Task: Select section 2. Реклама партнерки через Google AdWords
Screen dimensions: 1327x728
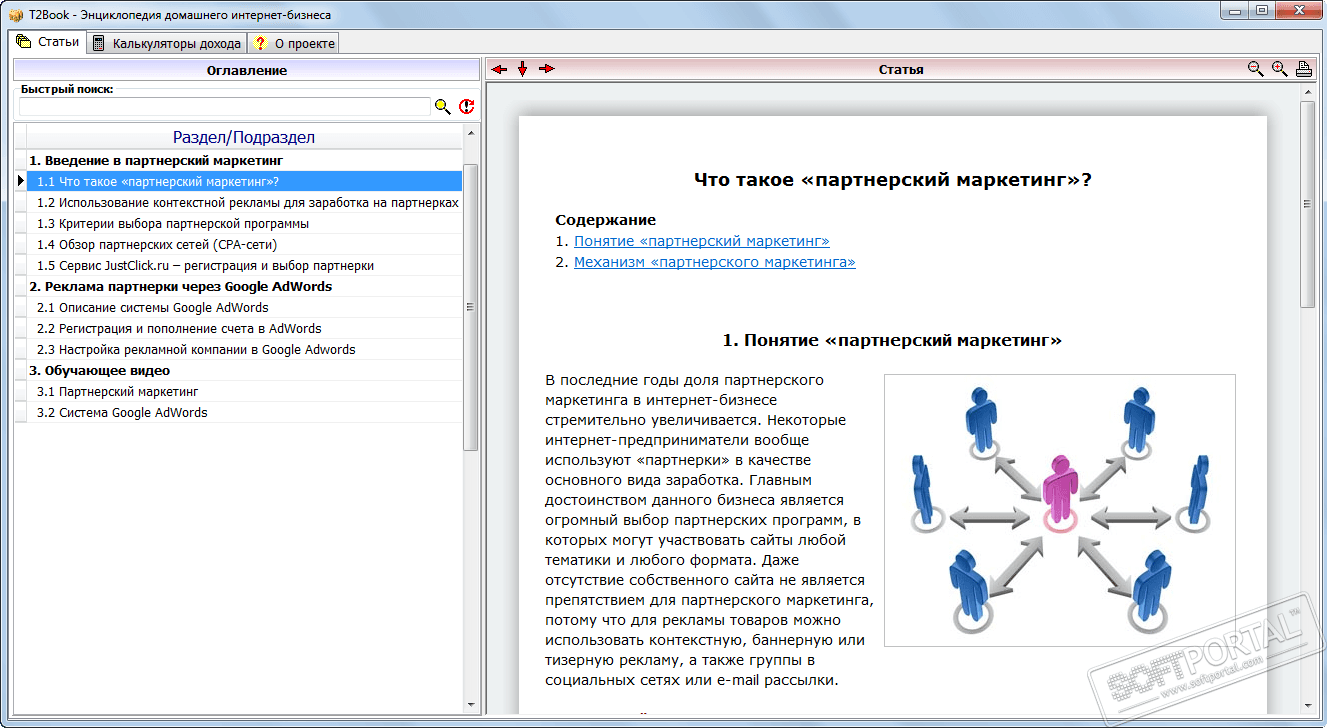Action: (x=245, y=286)
